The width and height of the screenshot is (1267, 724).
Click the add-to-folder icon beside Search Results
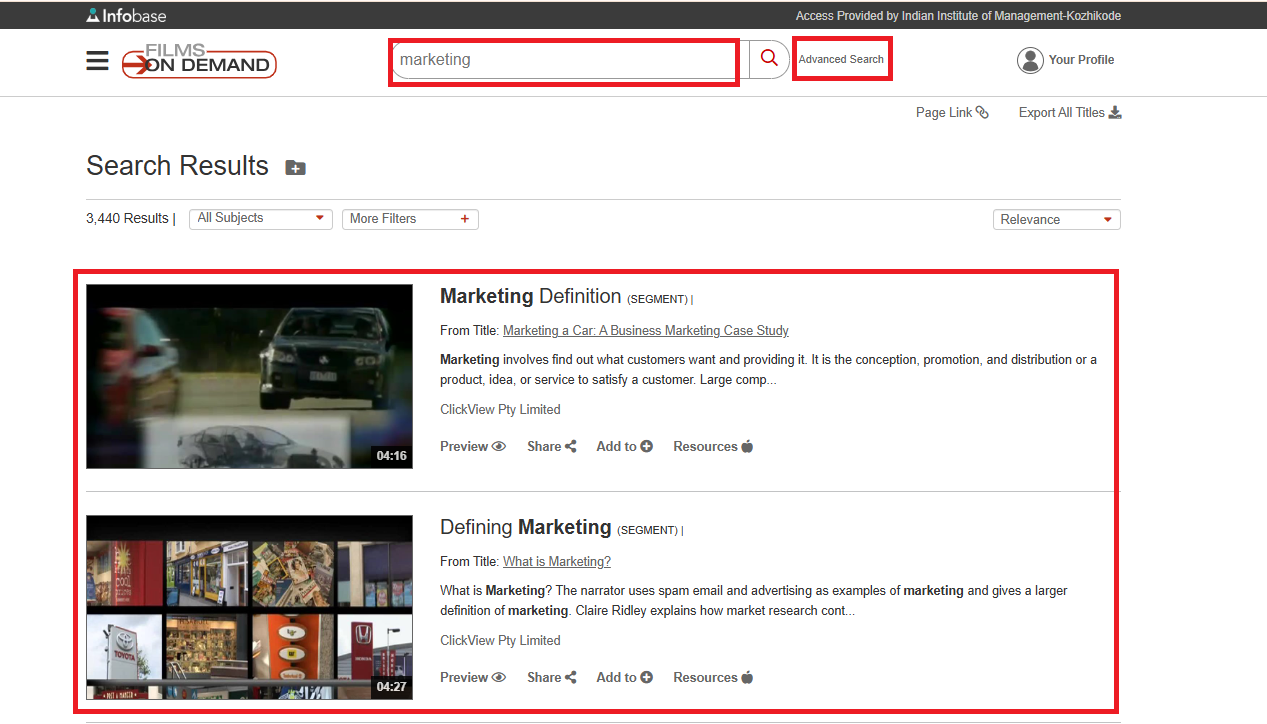click(x=295, y=168)
